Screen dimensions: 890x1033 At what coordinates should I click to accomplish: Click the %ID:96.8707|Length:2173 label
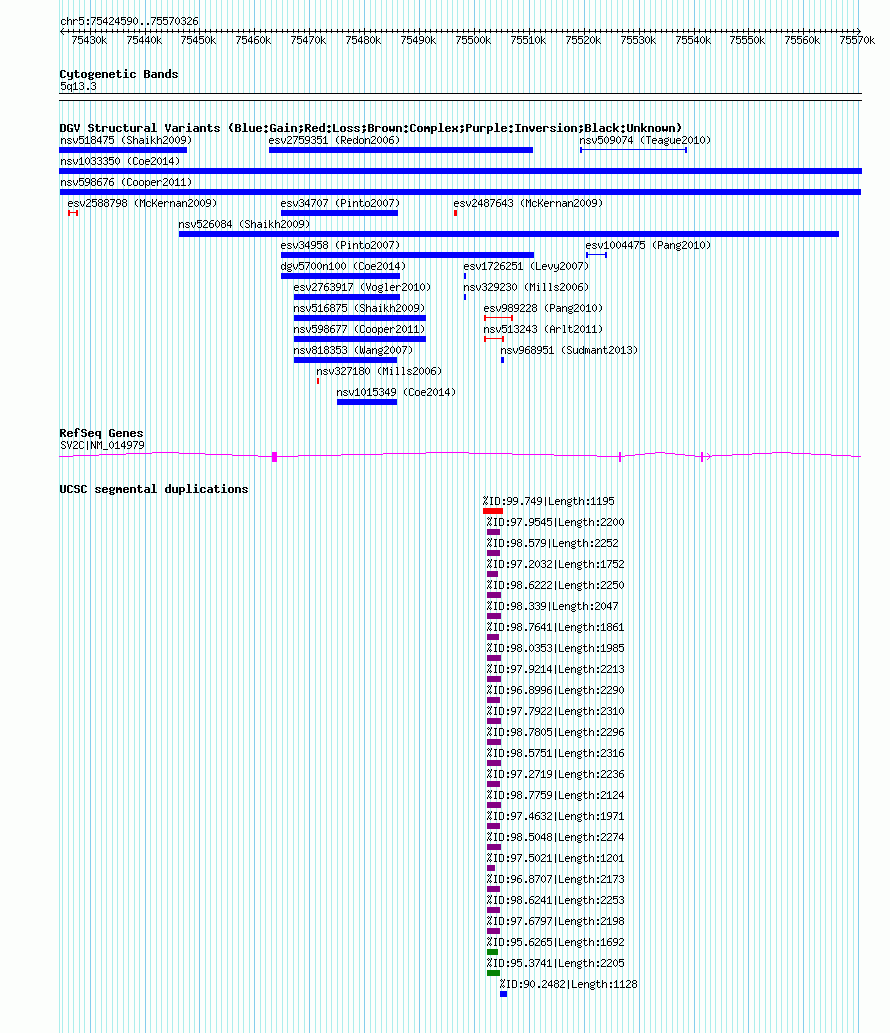(556, 880)
